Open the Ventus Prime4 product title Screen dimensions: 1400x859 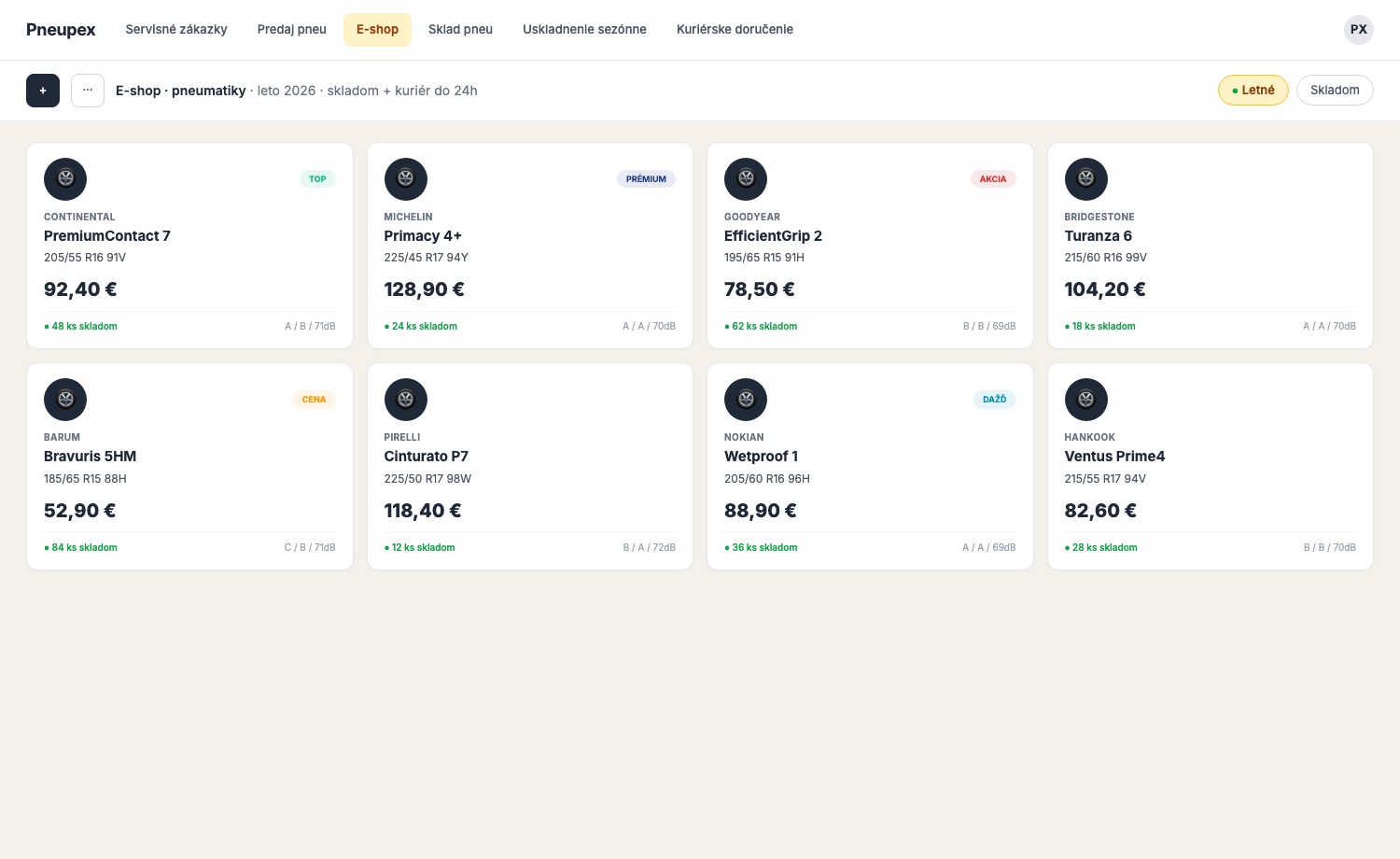tap(1114, 457)
